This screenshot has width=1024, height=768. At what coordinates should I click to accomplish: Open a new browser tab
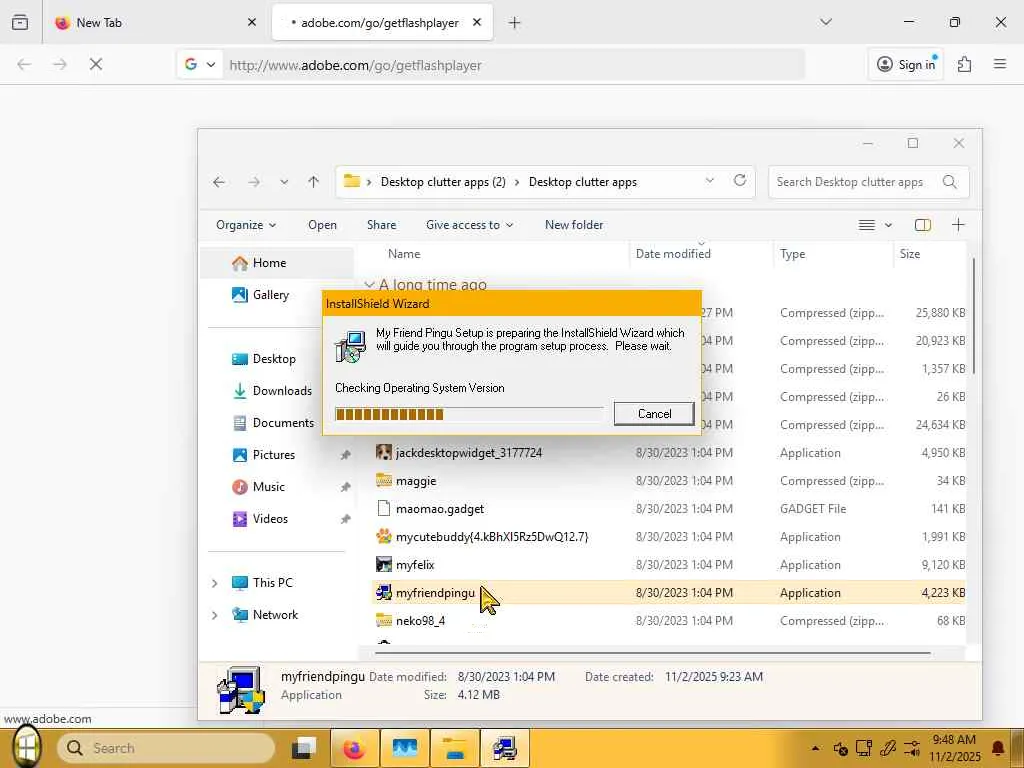(x=515, y=23)
